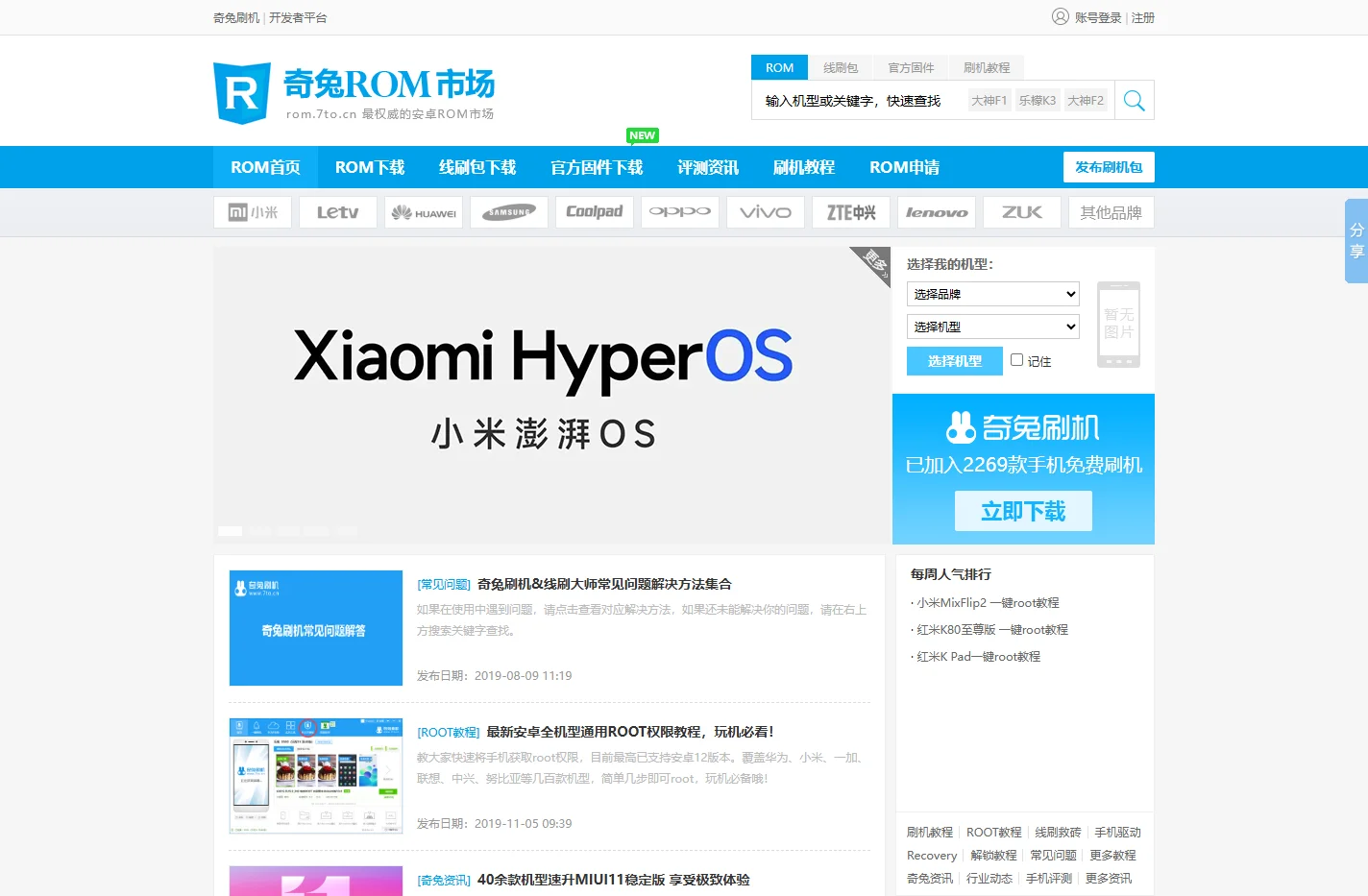Click the 手机驱动 footer link
Image resolution: width=1368 pixels, height=896 pixels.
click(1117, 833)
